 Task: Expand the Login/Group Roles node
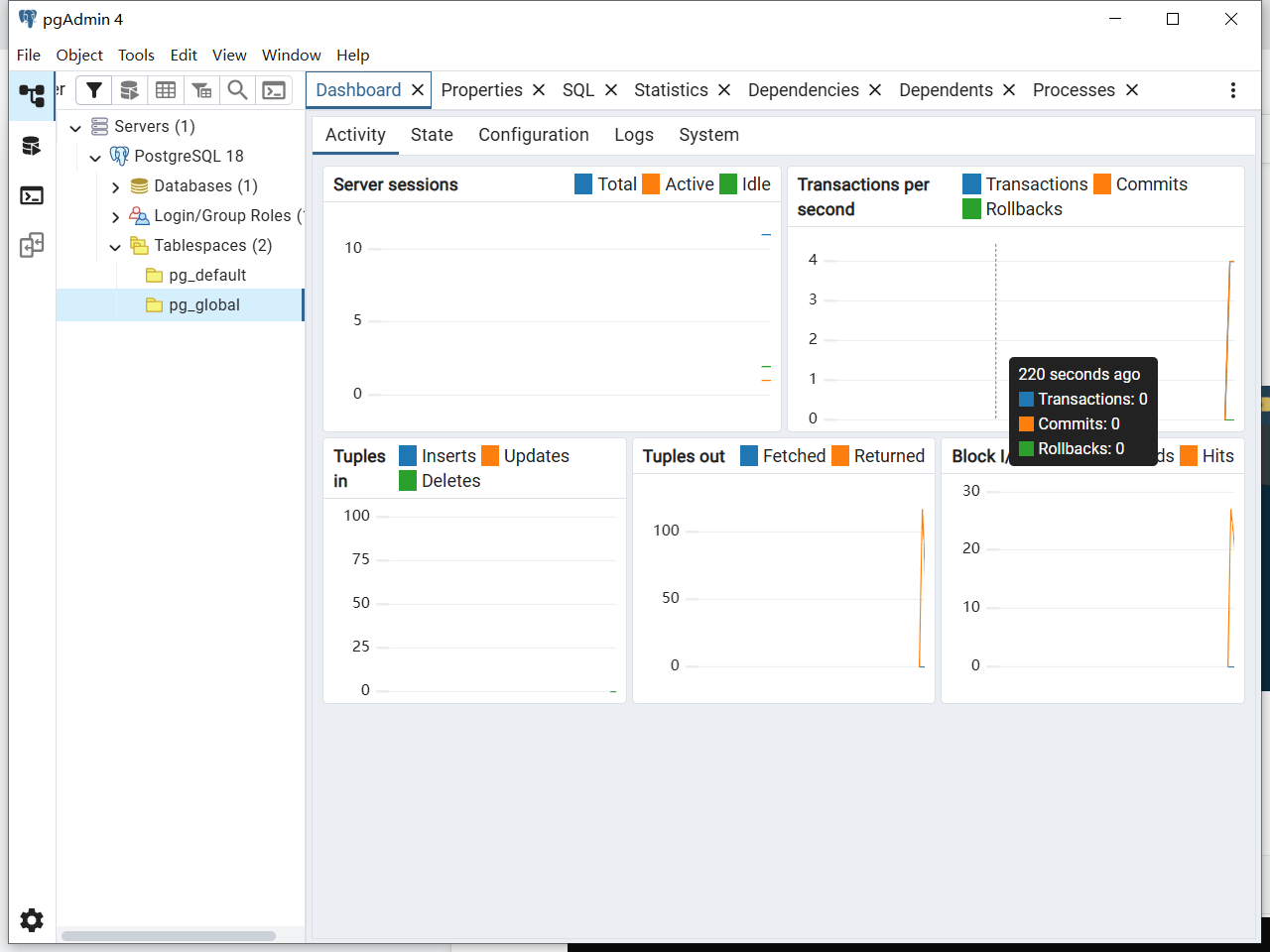(x=115, y=217)
